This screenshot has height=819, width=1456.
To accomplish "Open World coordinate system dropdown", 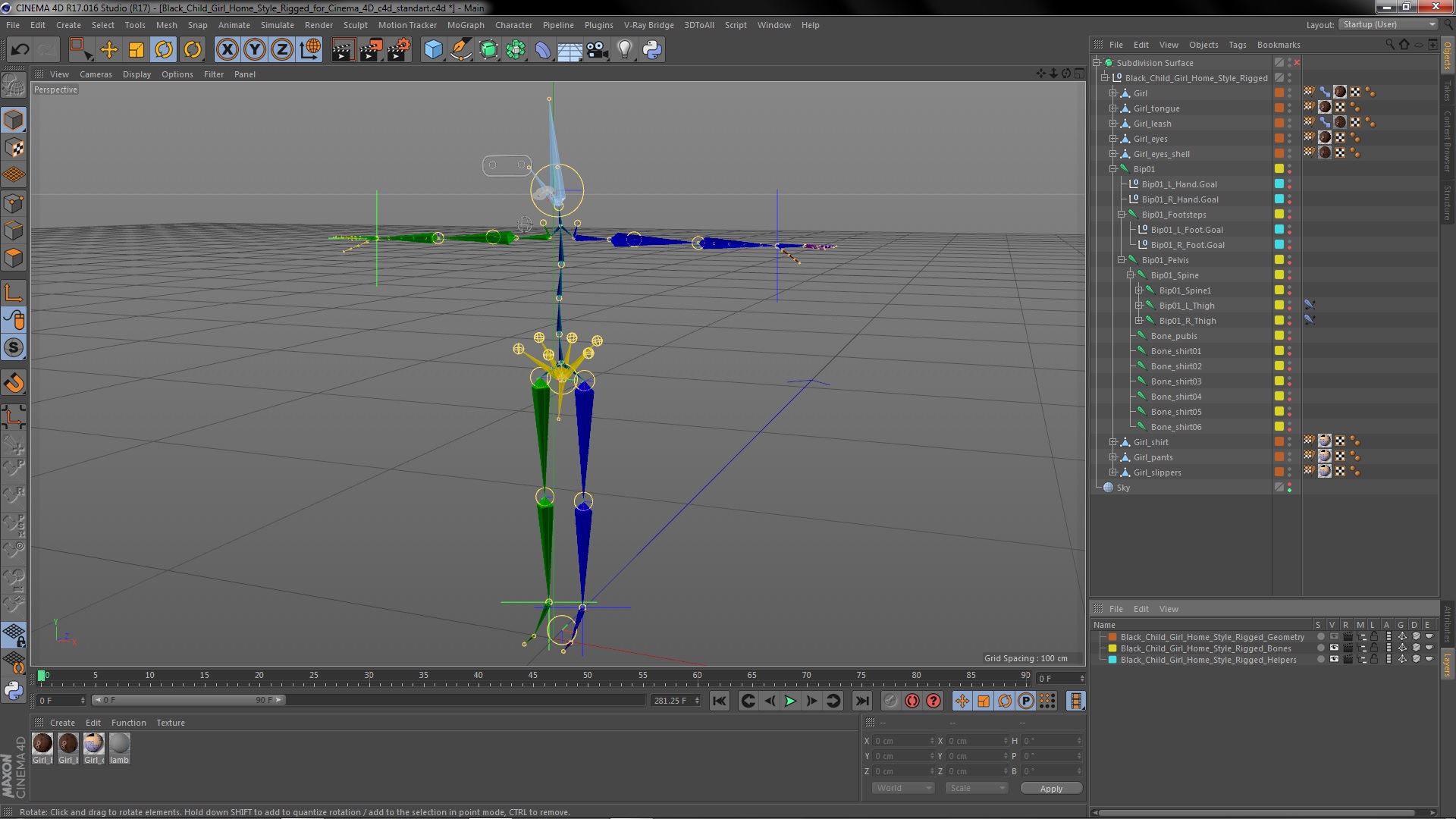I will (903, 788).
